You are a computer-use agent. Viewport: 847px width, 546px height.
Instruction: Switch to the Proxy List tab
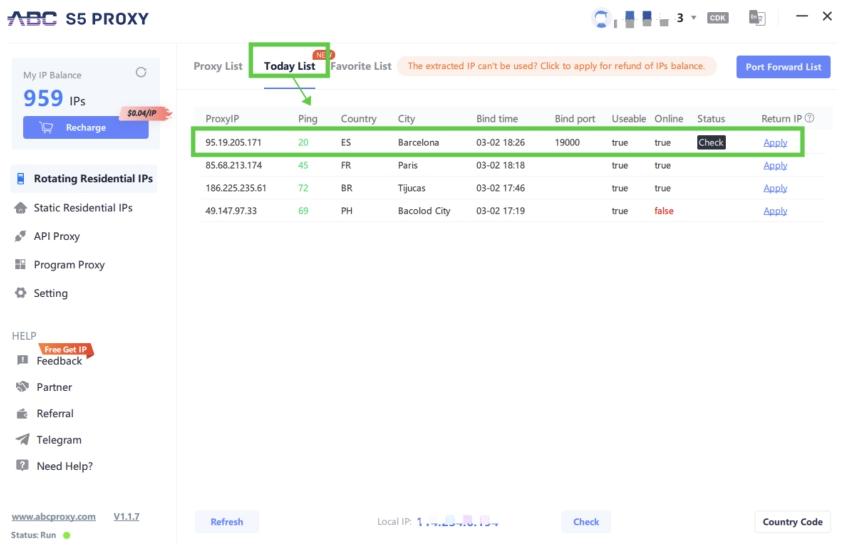pos(218,66)
